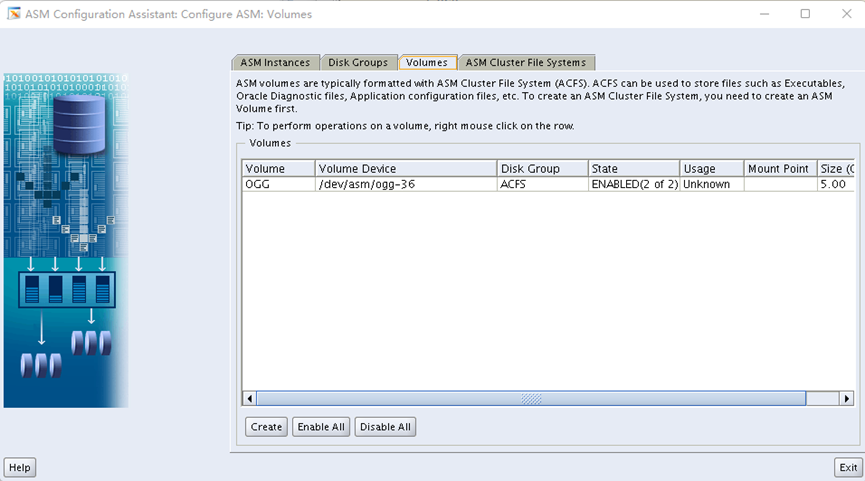This screenshot has width=865, height=481.
Task: Click the ACFS disk group cell
Action: 543,184
